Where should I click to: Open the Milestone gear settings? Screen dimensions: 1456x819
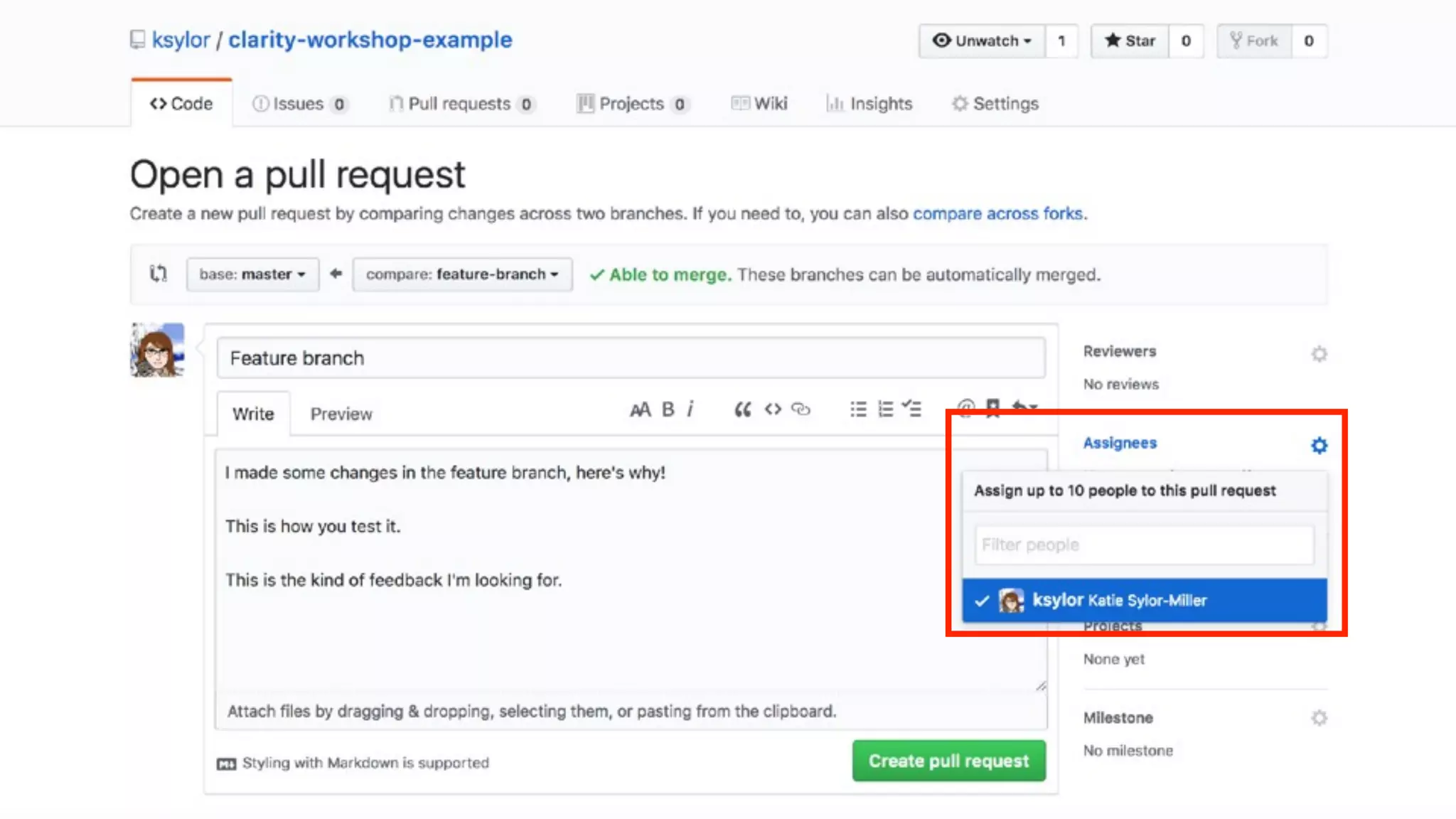pos(1319,718)
